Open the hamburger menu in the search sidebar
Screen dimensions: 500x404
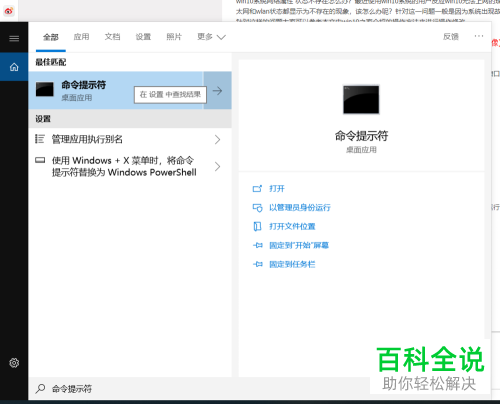[14, 39]
